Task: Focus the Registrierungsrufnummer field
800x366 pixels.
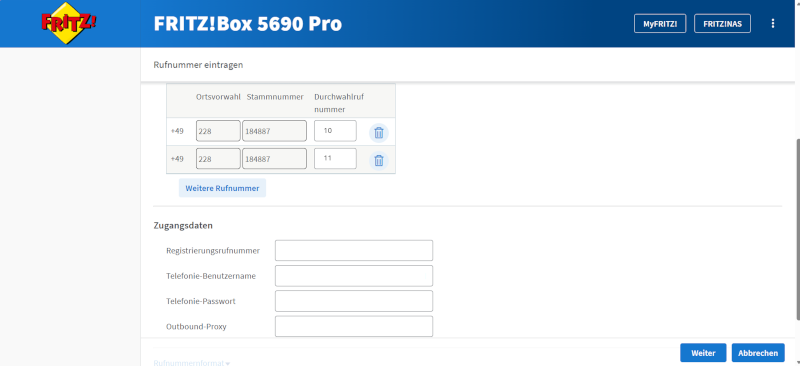Action: click(354, 251)
